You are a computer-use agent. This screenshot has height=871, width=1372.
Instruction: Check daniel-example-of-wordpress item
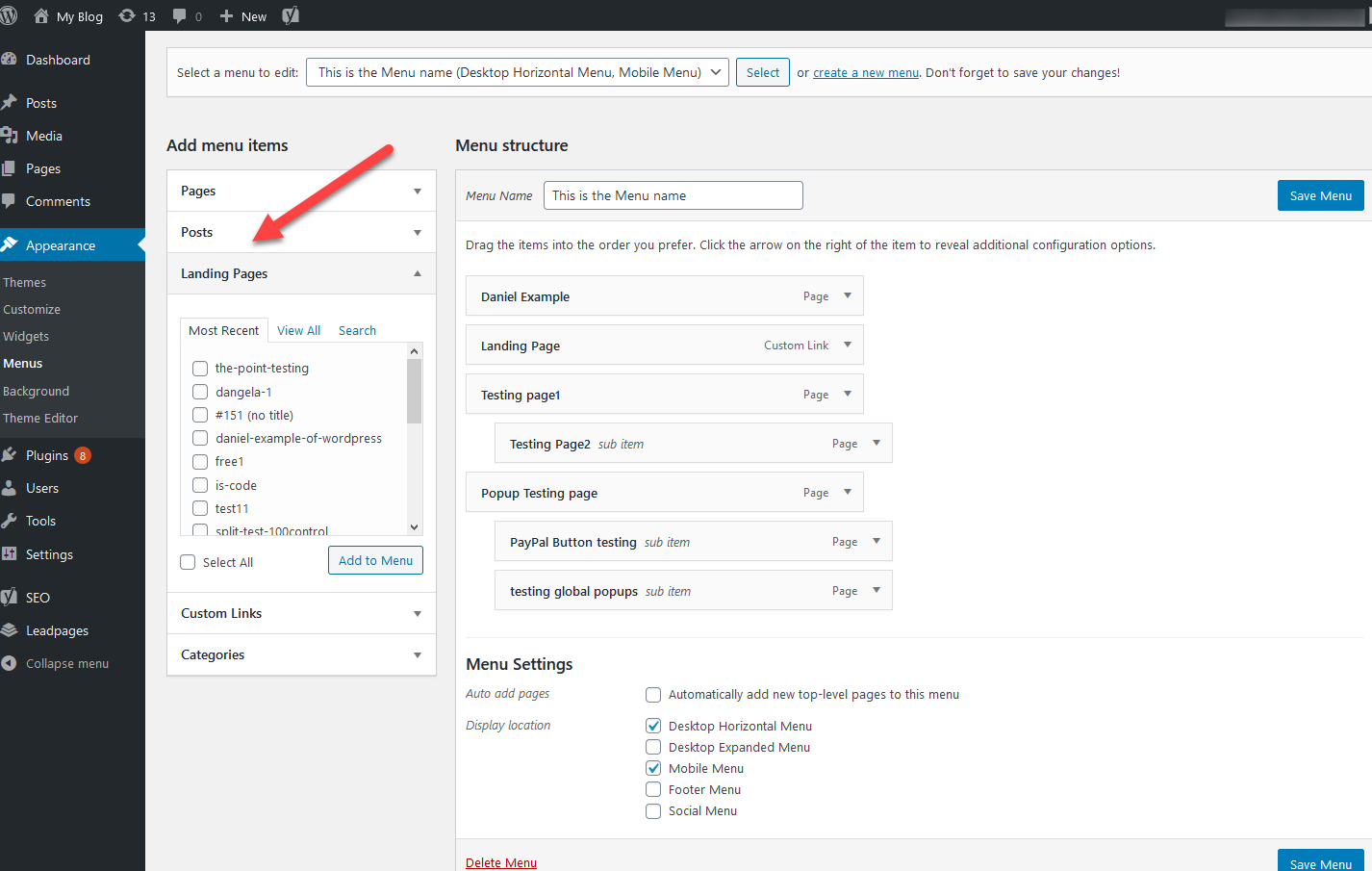tap(200, 438)
